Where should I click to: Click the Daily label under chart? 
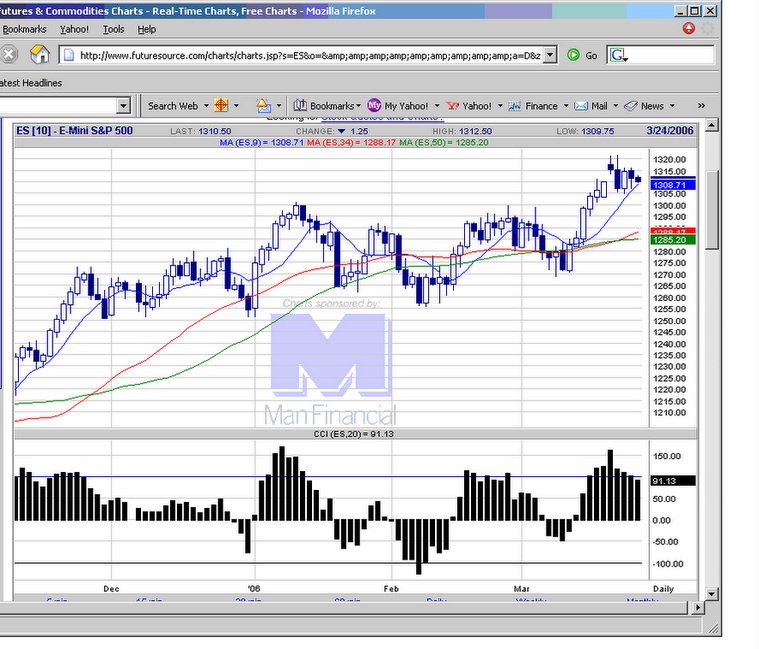click(663, 589)
